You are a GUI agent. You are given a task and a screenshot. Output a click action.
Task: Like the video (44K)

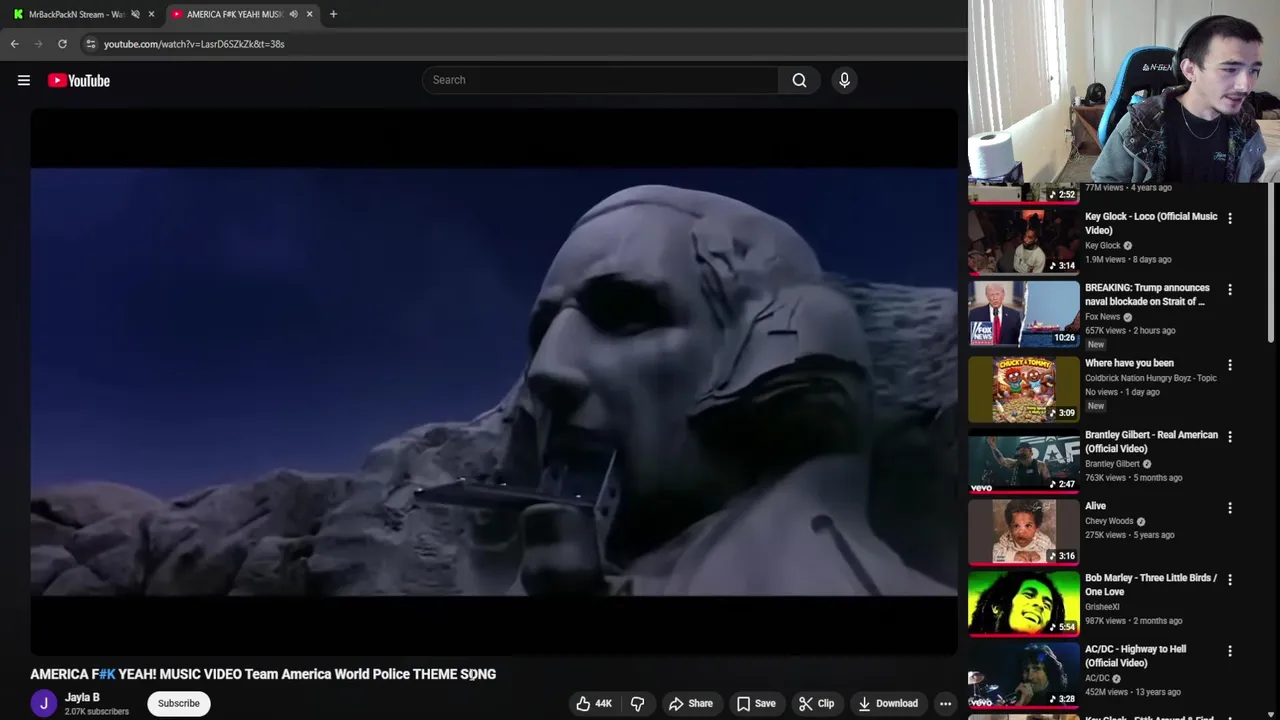click(594, 703)
